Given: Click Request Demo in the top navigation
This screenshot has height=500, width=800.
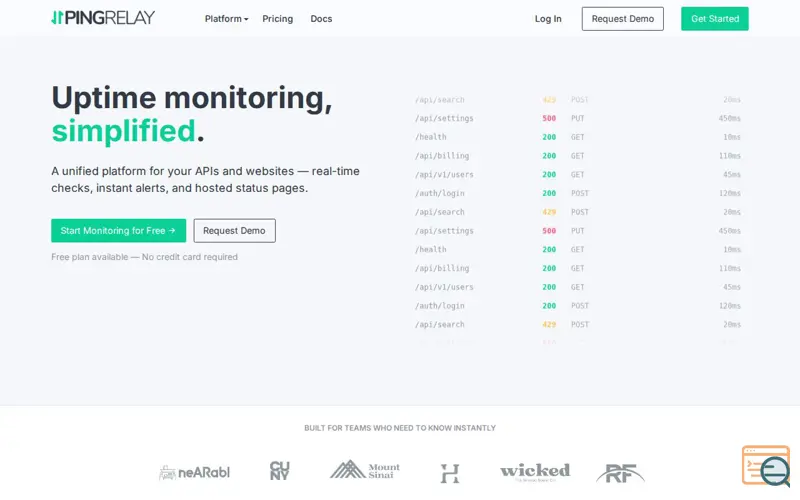Looking at the screenshot, I should (x=622, y=19).
